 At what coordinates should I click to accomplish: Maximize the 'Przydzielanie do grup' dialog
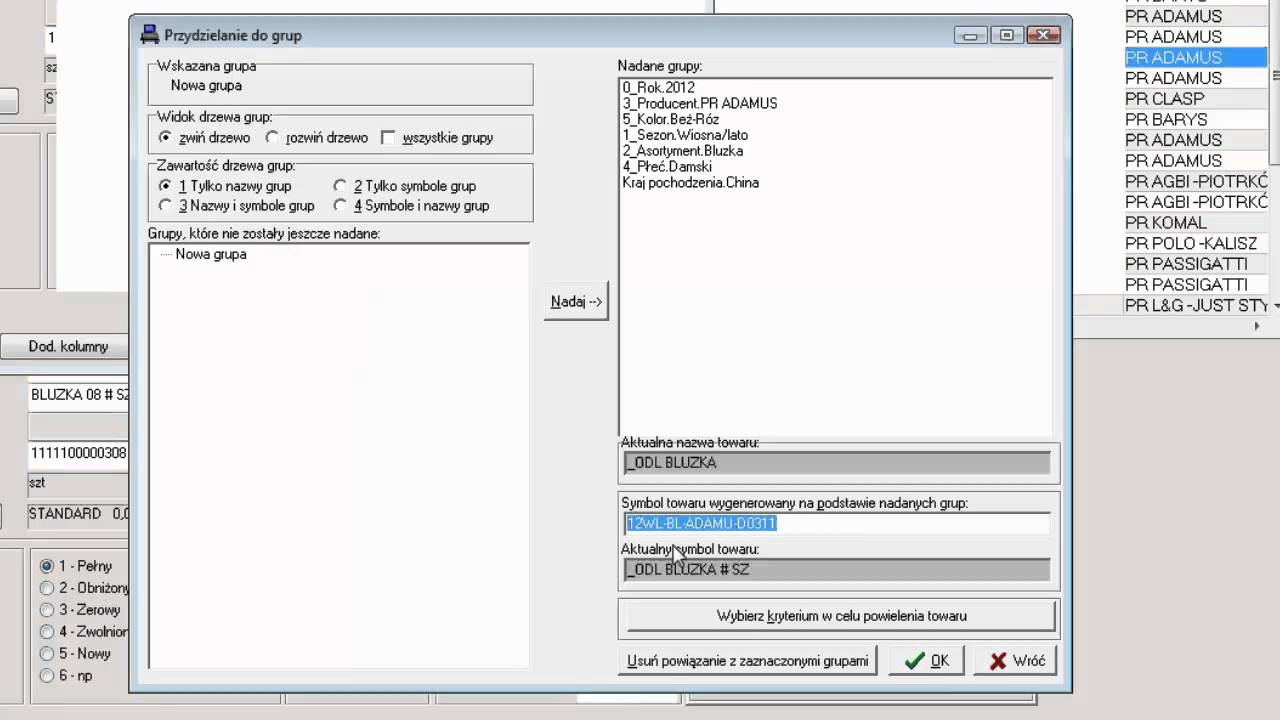pos(1006,35)
